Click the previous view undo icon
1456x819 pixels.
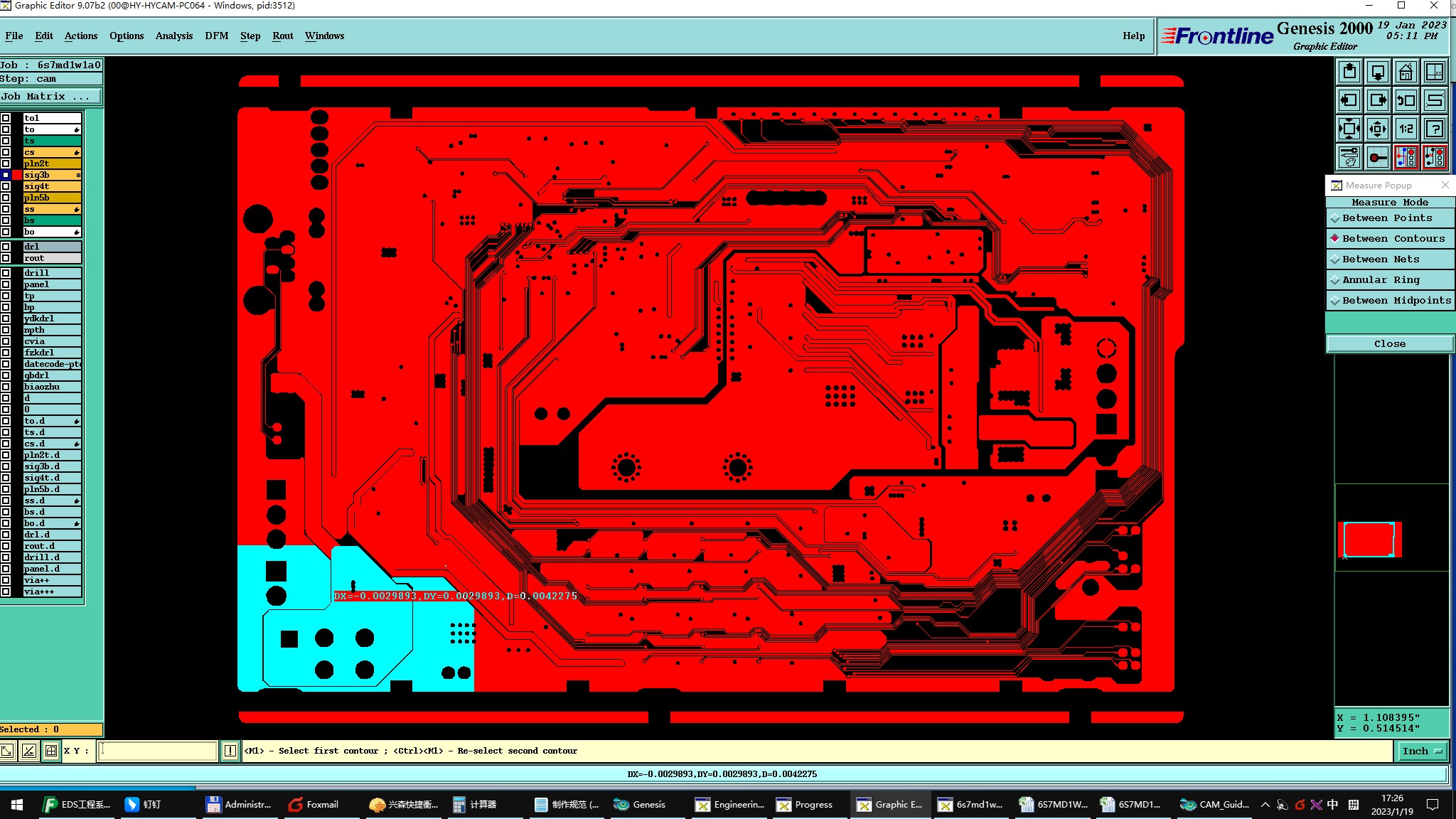[1406, 101]
